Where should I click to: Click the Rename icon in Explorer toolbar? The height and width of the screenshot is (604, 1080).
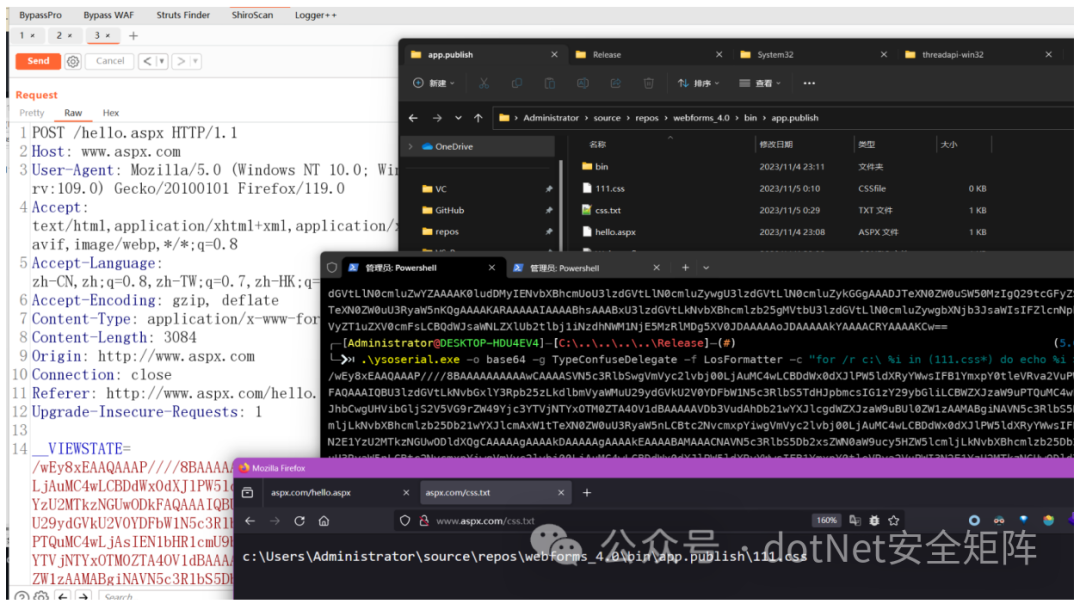tap(583, 83)
